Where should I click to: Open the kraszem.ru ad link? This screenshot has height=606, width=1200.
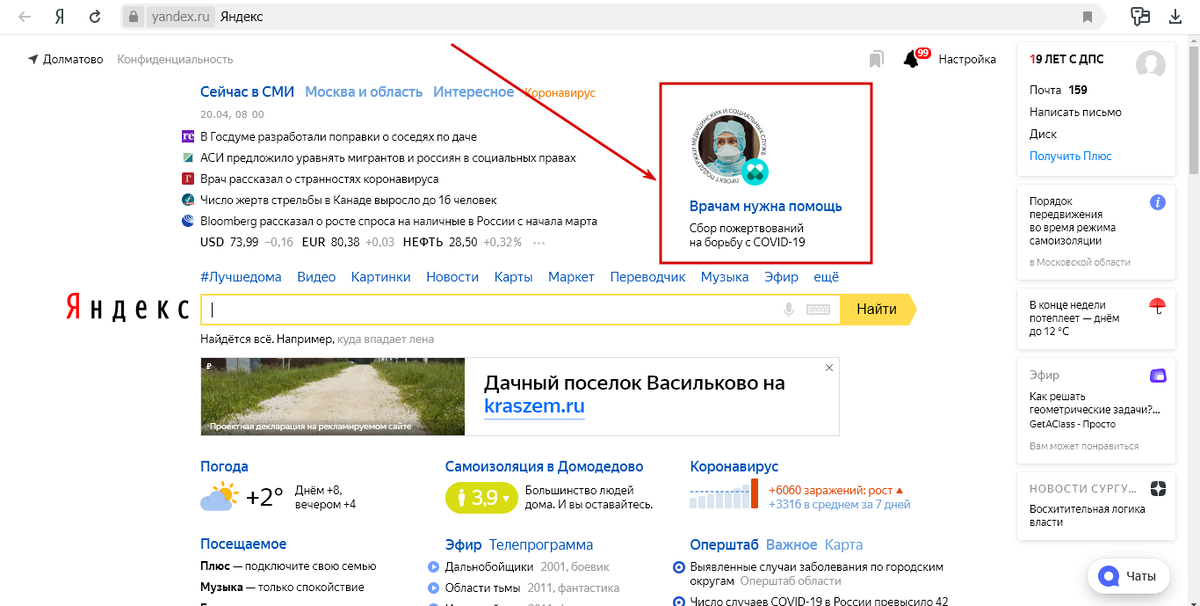pos(534,407)
